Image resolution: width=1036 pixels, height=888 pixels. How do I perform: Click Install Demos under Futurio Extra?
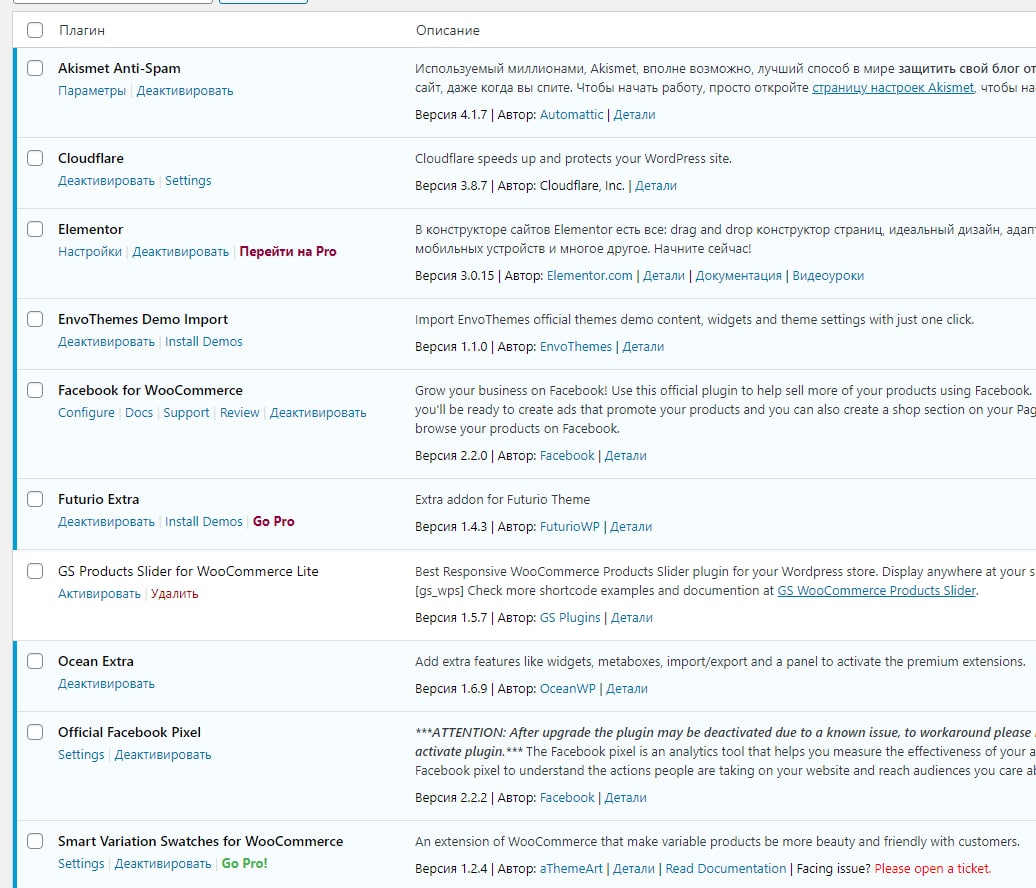204,521
